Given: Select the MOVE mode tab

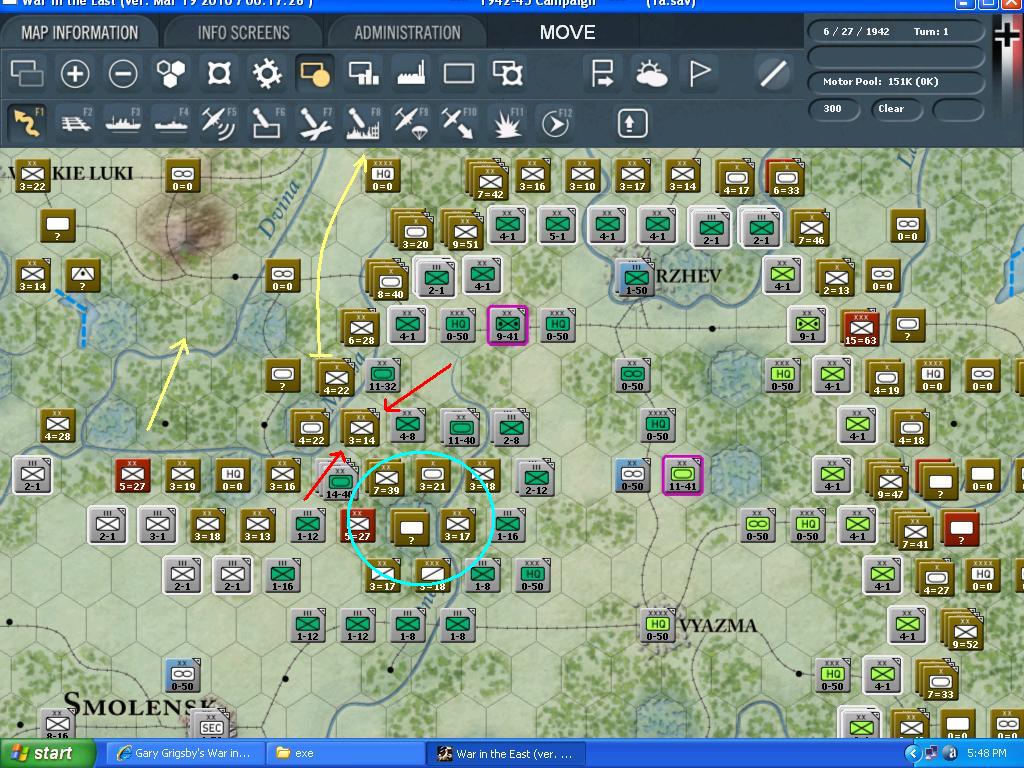Looking at the screenshot, I should (567, 33).
